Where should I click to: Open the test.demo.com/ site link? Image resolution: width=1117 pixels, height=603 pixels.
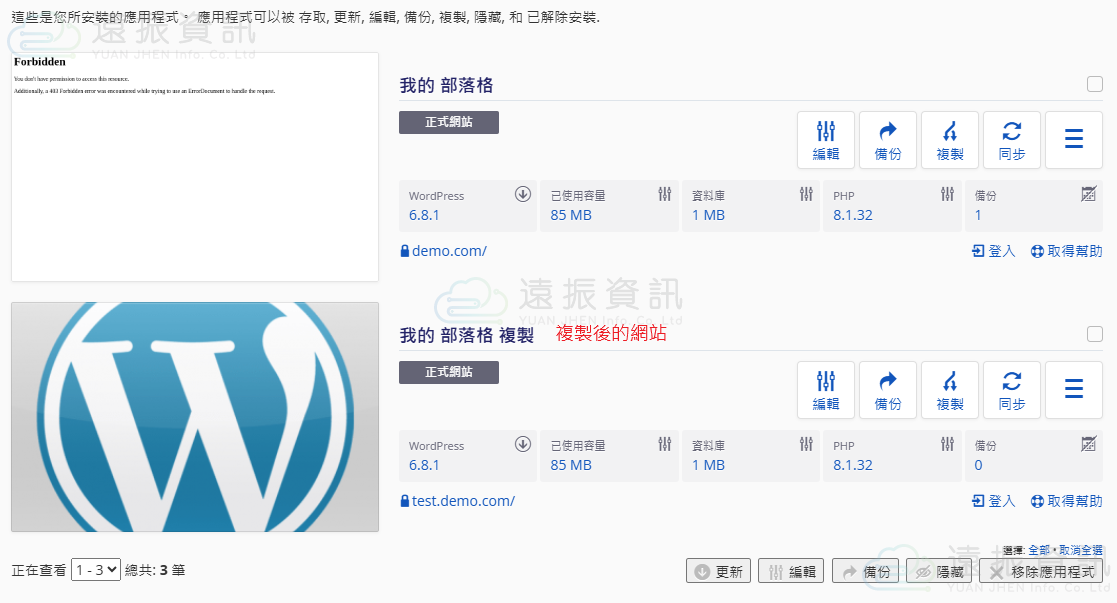pos(462,501)
